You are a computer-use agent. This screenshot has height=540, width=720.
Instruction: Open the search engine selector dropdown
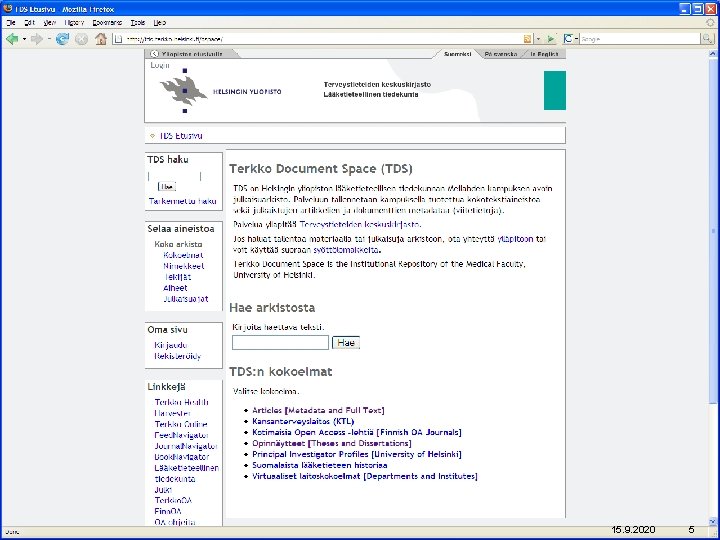570,39
